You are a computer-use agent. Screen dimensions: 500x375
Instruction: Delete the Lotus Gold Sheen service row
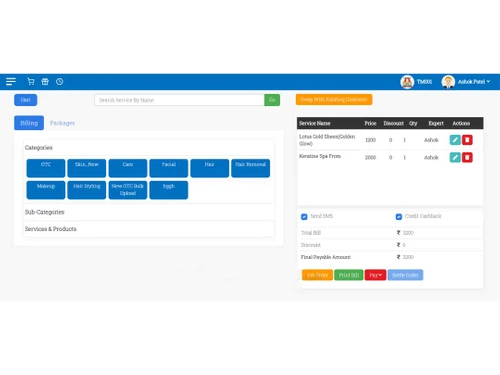(x=467, y=140)
